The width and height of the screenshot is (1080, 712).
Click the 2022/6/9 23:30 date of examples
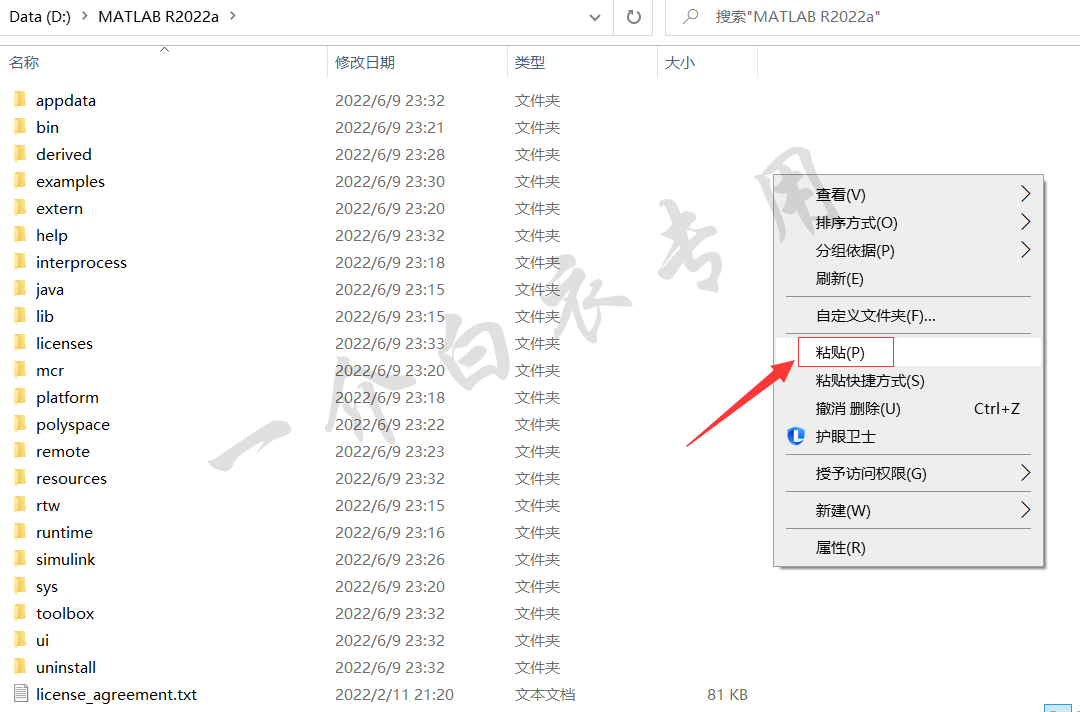click(x=390, y=181)
